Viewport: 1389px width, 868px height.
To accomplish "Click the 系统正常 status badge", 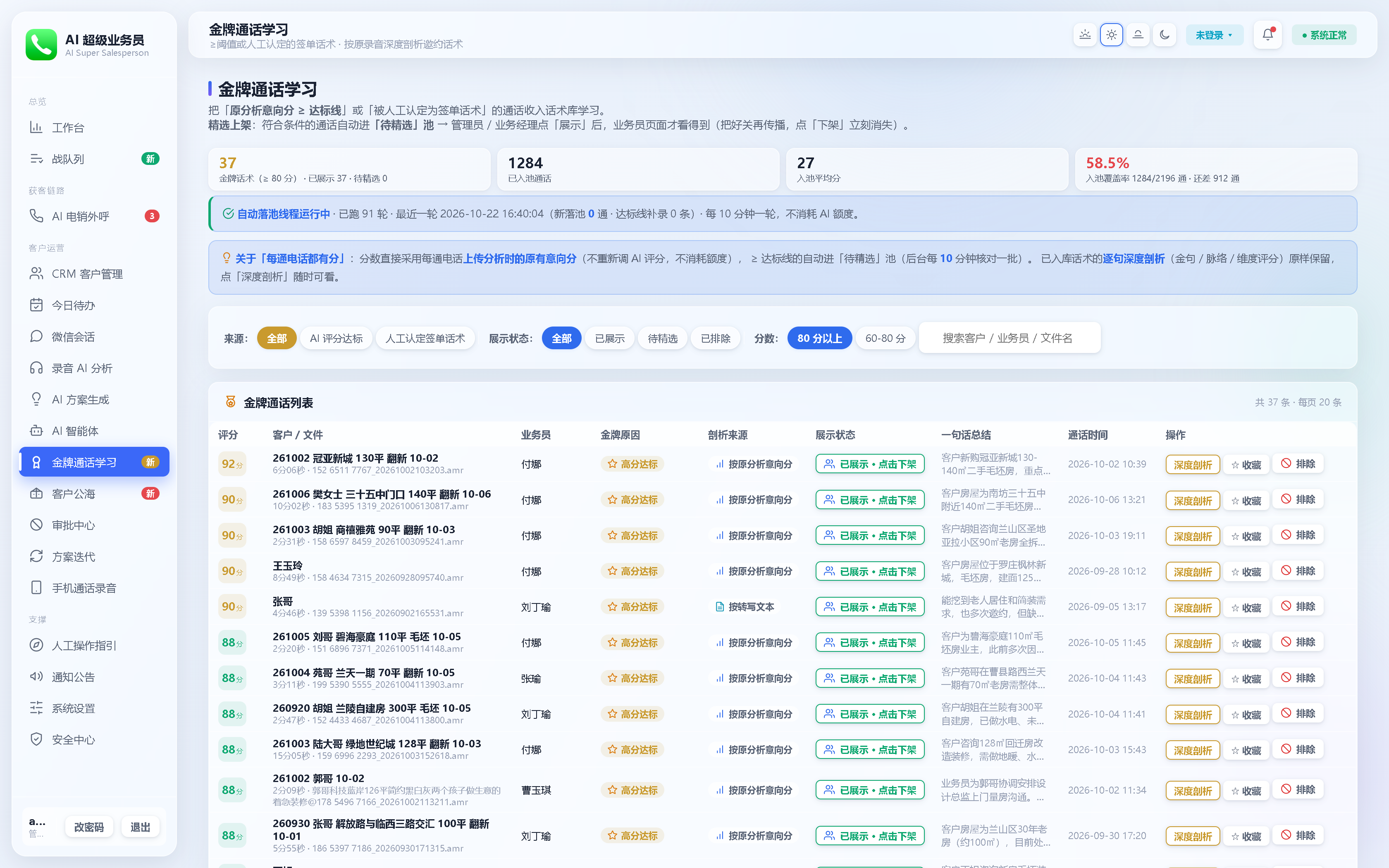I will [x=1324, y=35].
